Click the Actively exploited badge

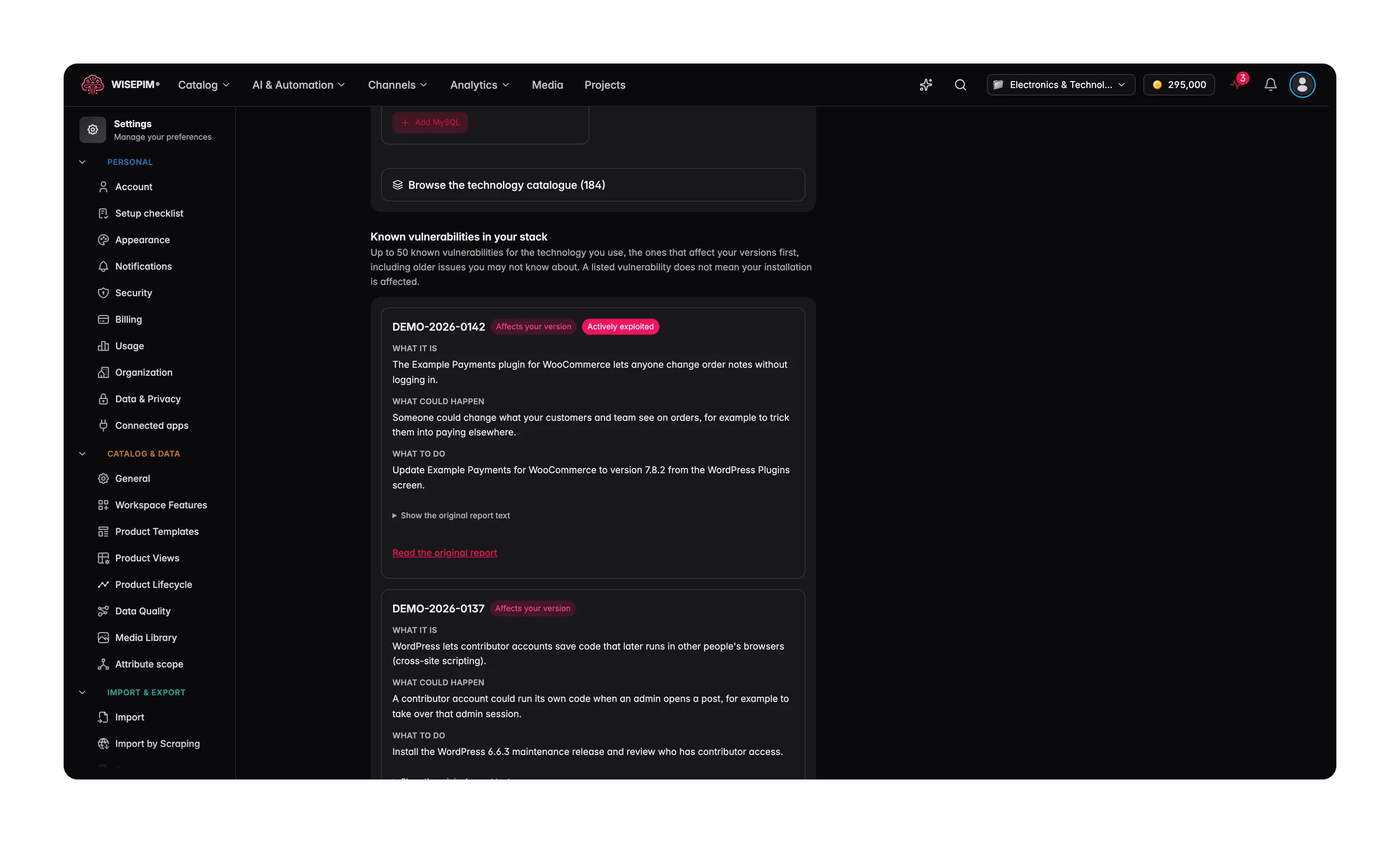pyautogui.click(x=620, y=327)
